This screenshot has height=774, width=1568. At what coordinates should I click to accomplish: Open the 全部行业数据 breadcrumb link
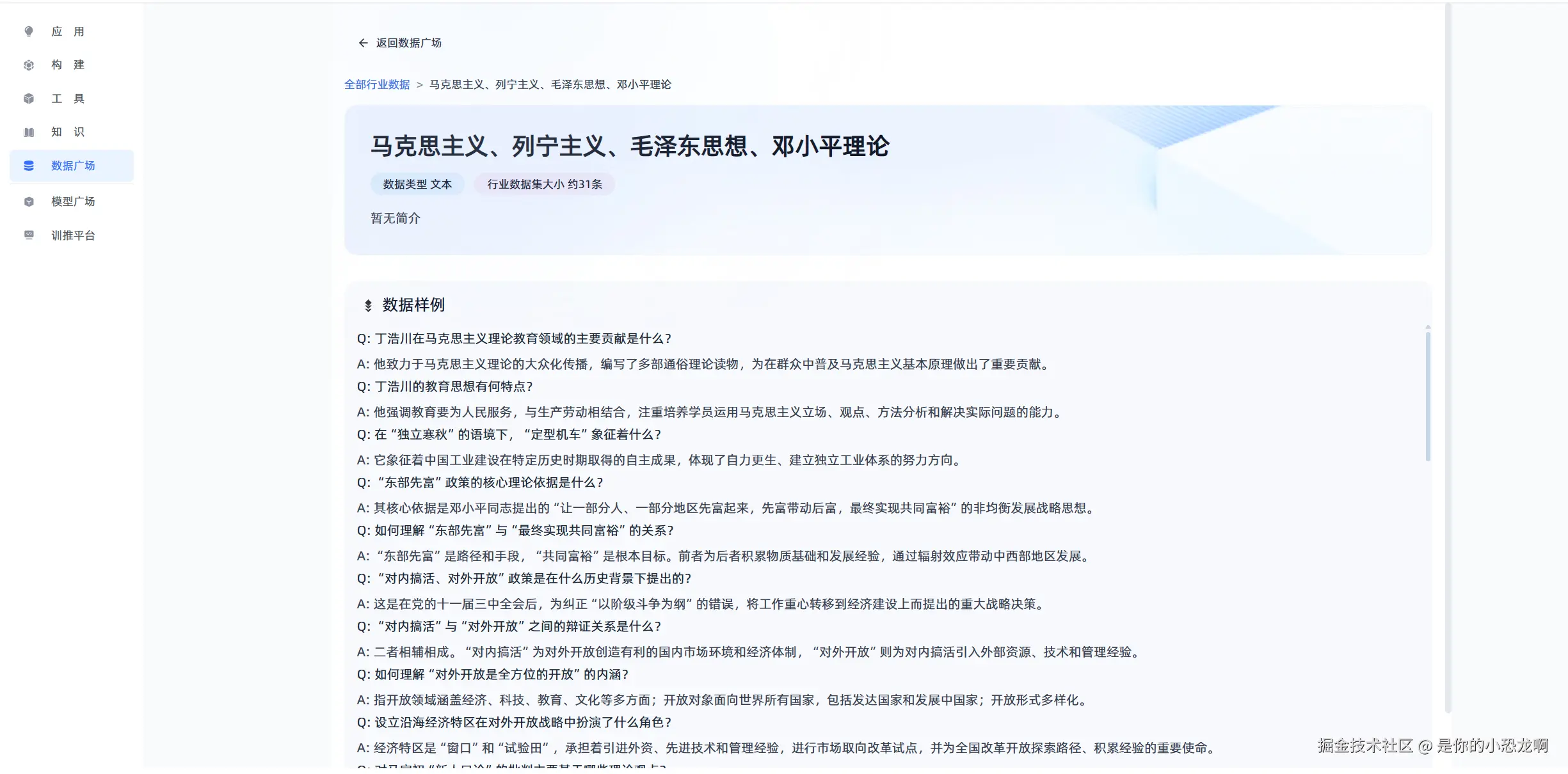point(377,84)
